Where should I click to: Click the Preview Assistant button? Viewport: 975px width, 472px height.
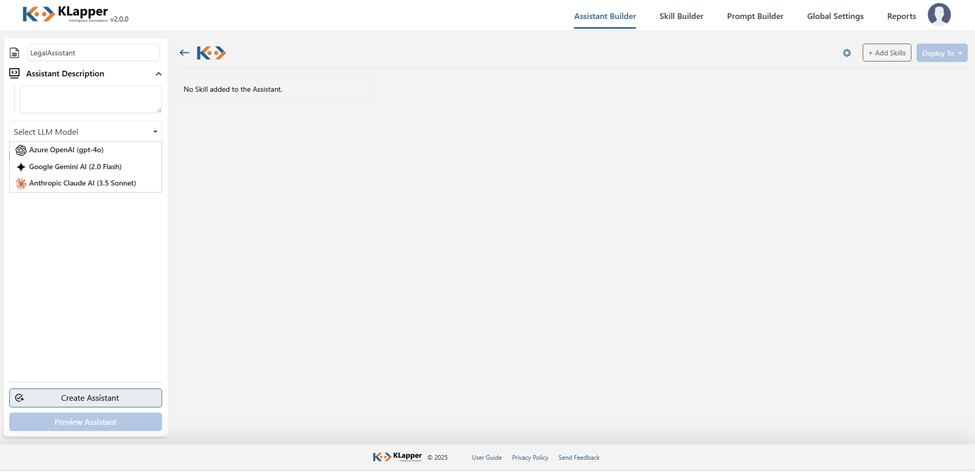[86, 422]
